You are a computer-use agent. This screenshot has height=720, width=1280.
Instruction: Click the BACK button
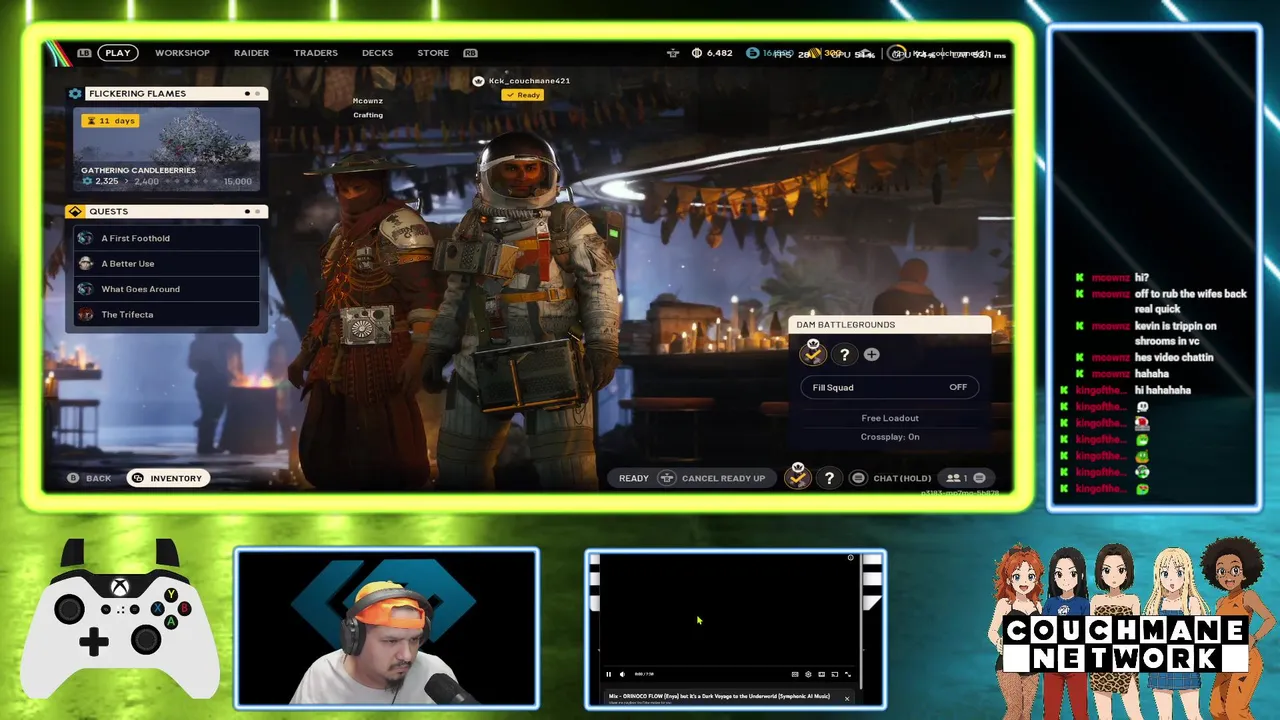click(90, 478)
